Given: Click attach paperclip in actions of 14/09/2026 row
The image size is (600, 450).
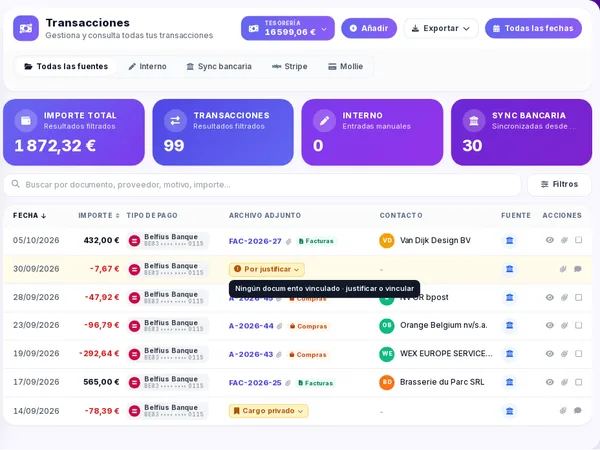Looking at the screenshot, I should coord(563,411).
